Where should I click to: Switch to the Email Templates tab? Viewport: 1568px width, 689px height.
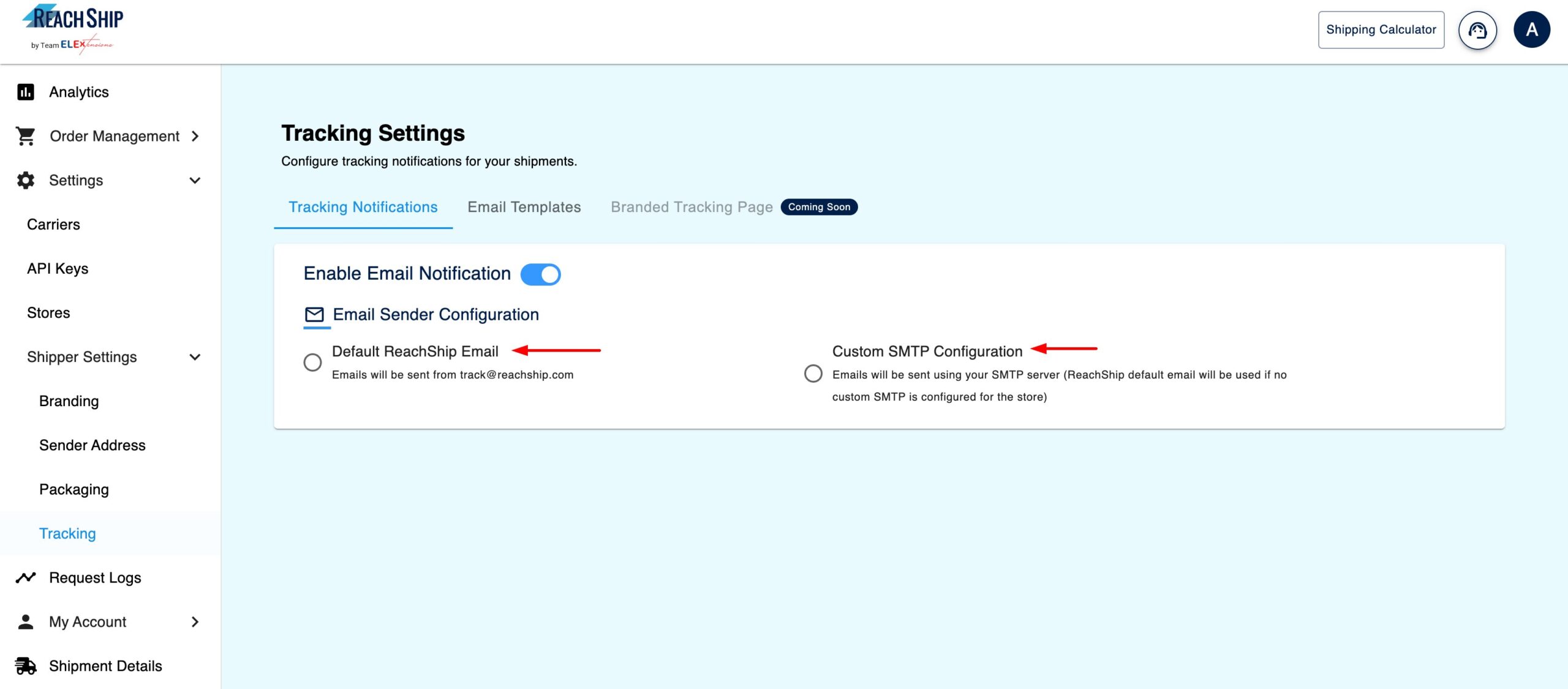pos(524,207)
